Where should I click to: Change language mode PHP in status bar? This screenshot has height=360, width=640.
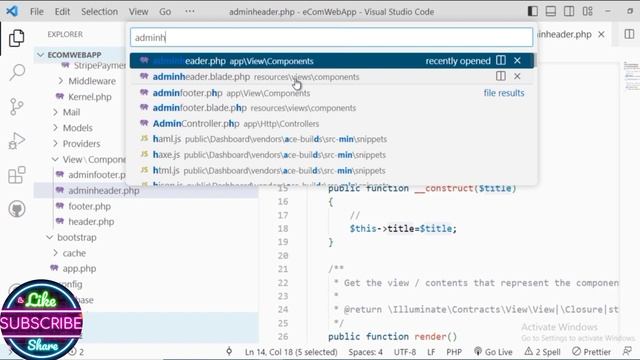(454, 352)
